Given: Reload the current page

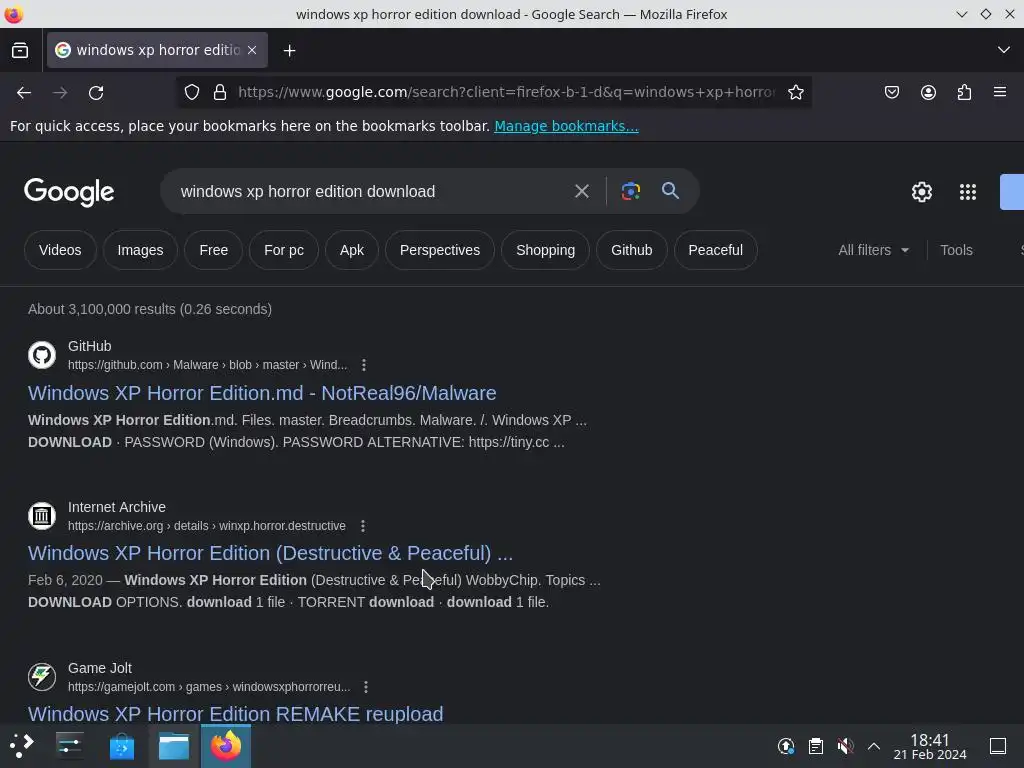Looking at the screenshot, I should coord(96,93).
